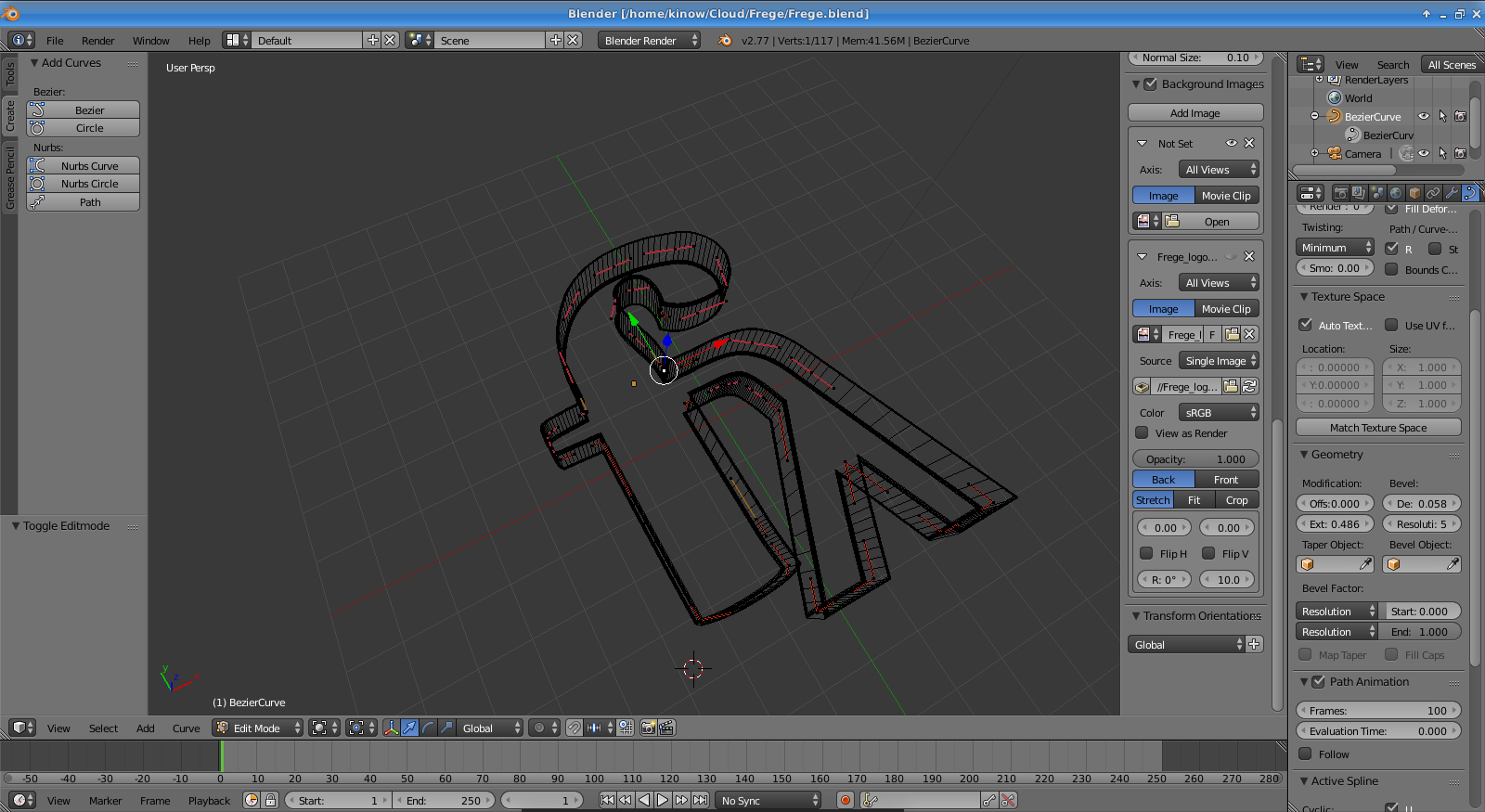The height and width of the screenshot is (812, 1485).
Task: Open the Single Image source dropdown
Action: tap(1219, 360)
